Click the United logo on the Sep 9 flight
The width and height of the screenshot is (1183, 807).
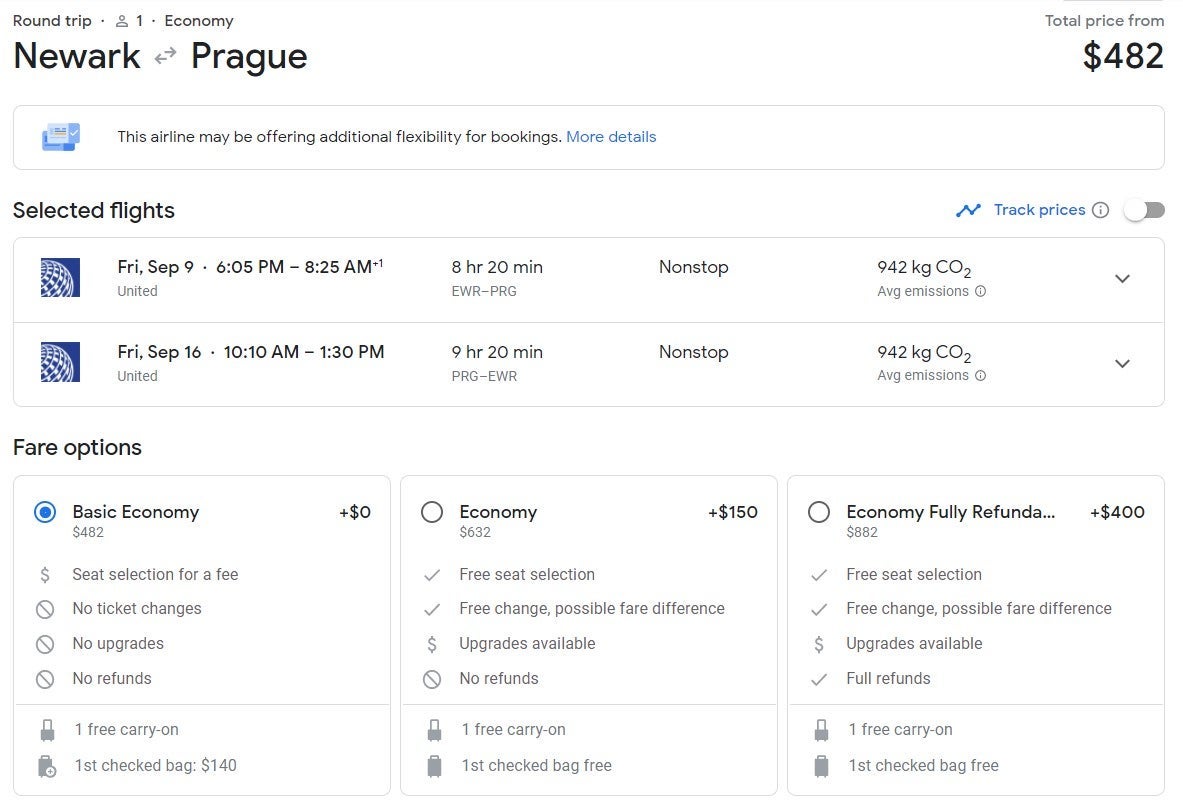coord(60,278)
